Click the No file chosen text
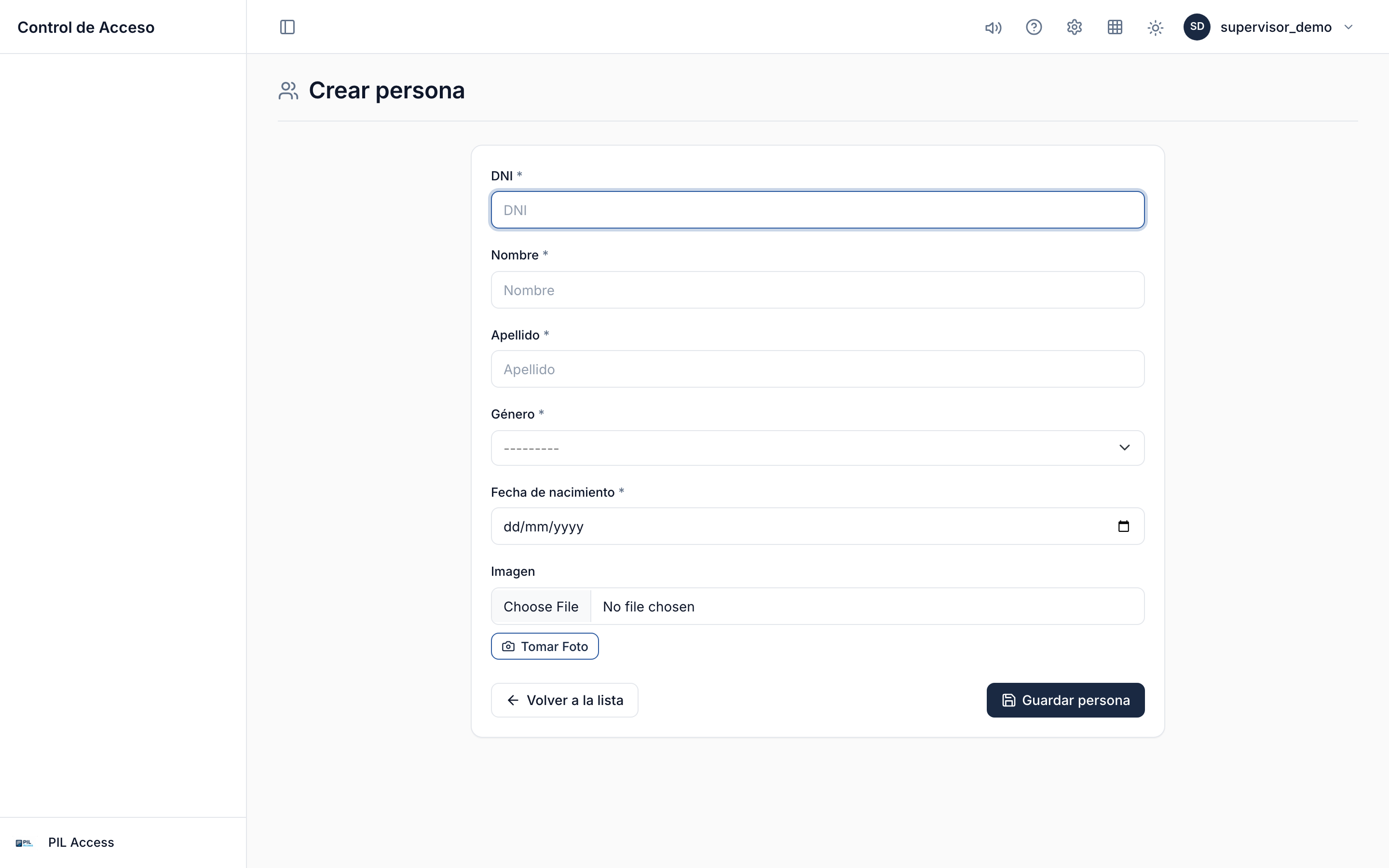The height and width of the screenshot is (868, 1389). coord(649,607)
